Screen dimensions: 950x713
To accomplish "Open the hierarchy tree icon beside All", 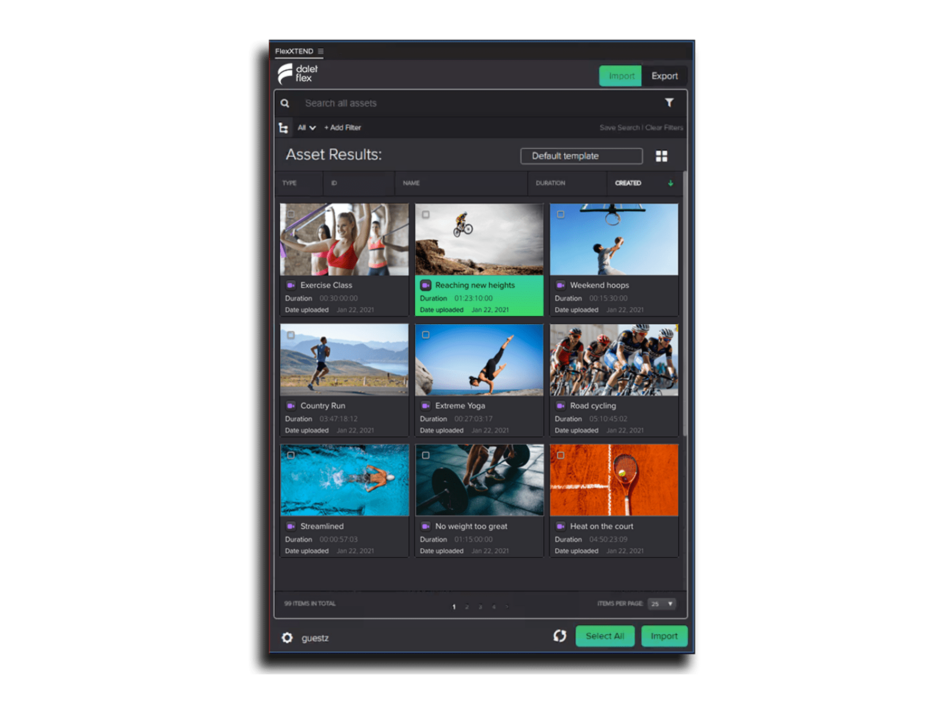I will click(284, 128).
